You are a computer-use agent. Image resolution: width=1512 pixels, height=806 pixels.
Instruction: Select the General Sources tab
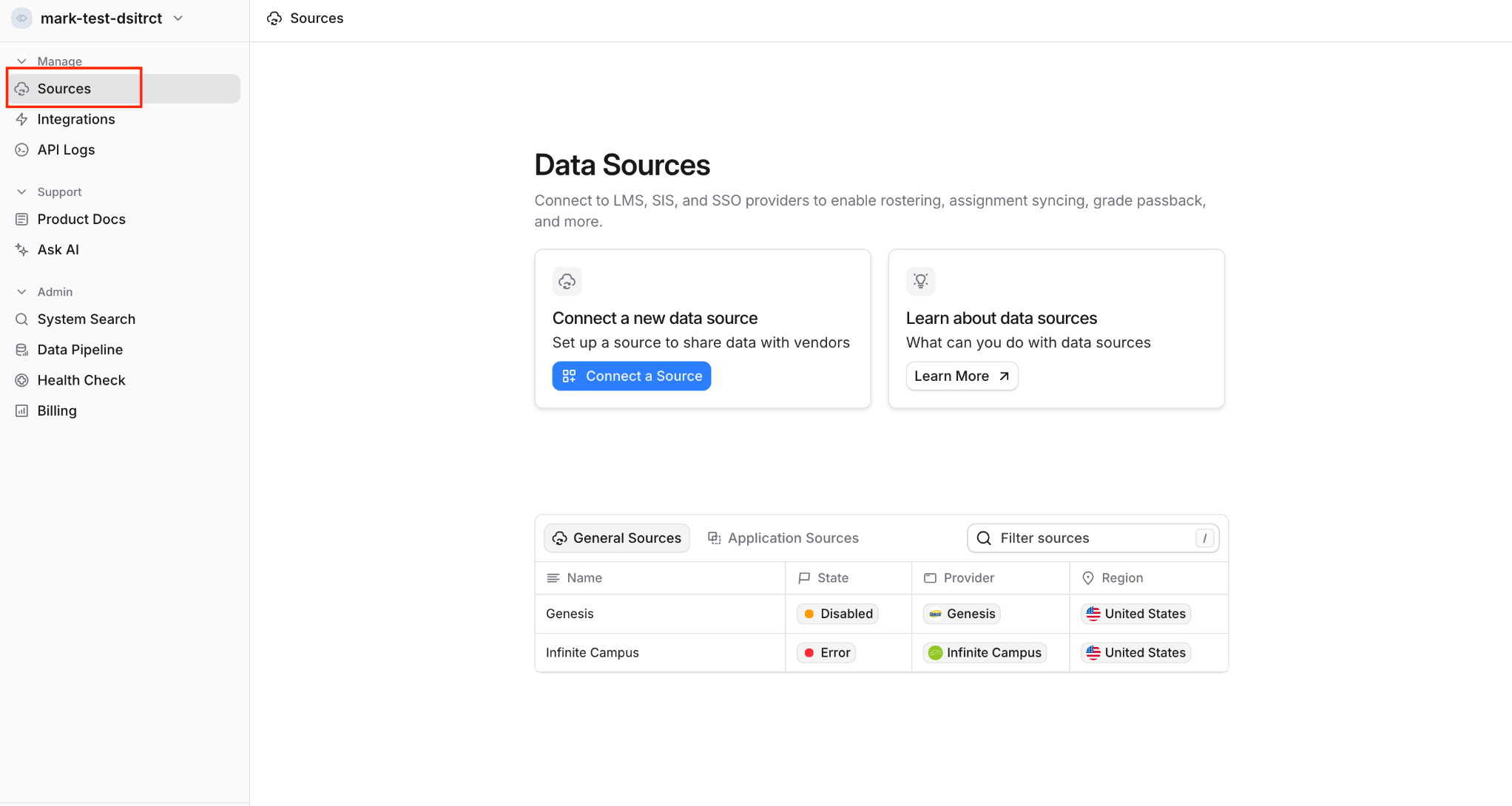coord(617,538)
